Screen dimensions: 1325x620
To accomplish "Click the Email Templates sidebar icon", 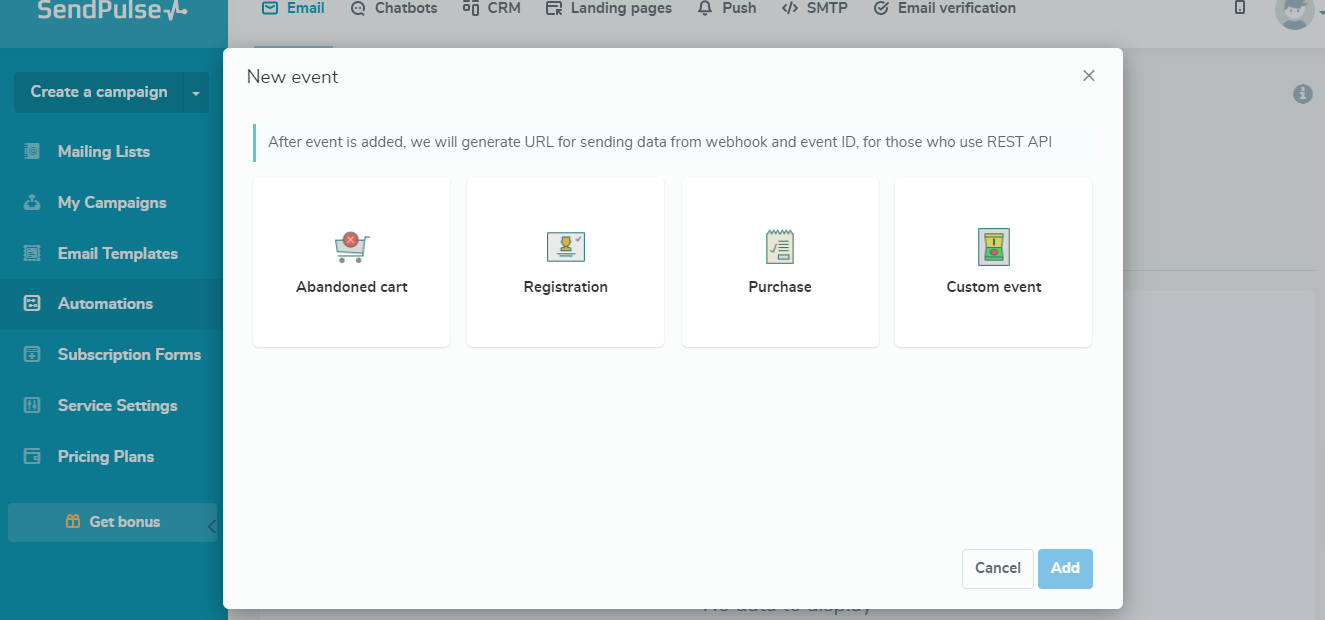I will click(32, 254).
